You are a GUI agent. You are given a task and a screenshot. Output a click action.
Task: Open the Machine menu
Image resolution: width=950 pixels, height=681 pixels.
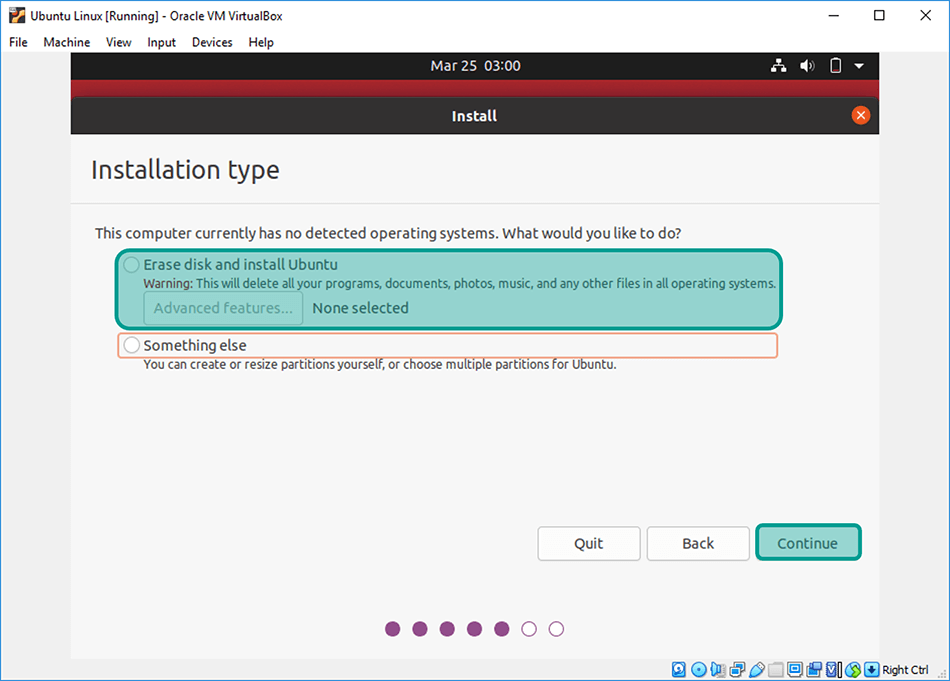[x=67, y=42]
